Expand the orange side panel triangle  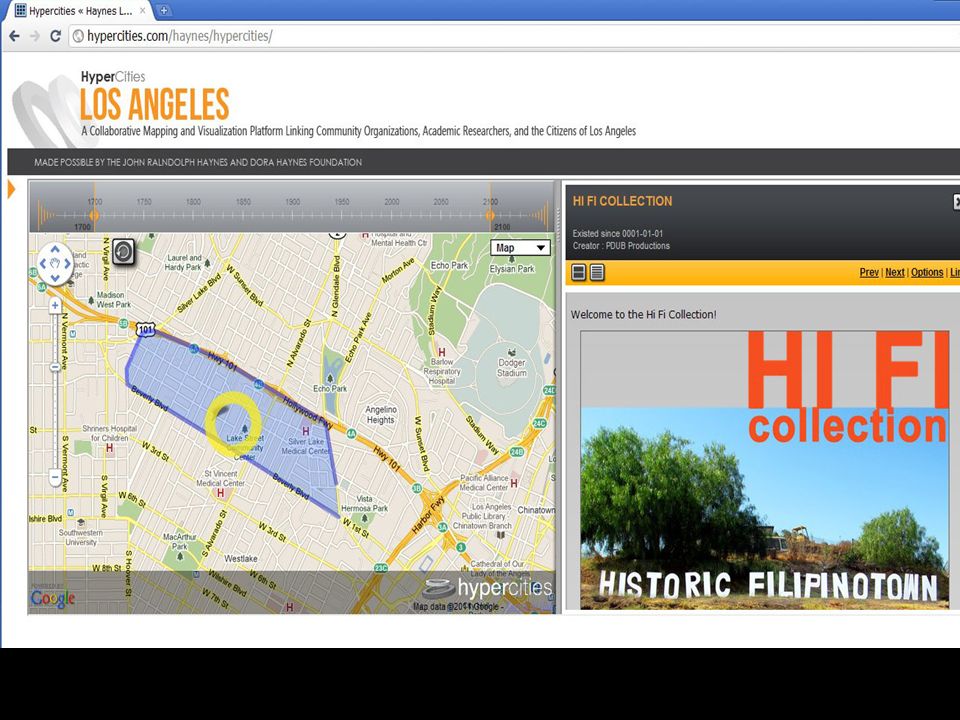tap(11, 190)
